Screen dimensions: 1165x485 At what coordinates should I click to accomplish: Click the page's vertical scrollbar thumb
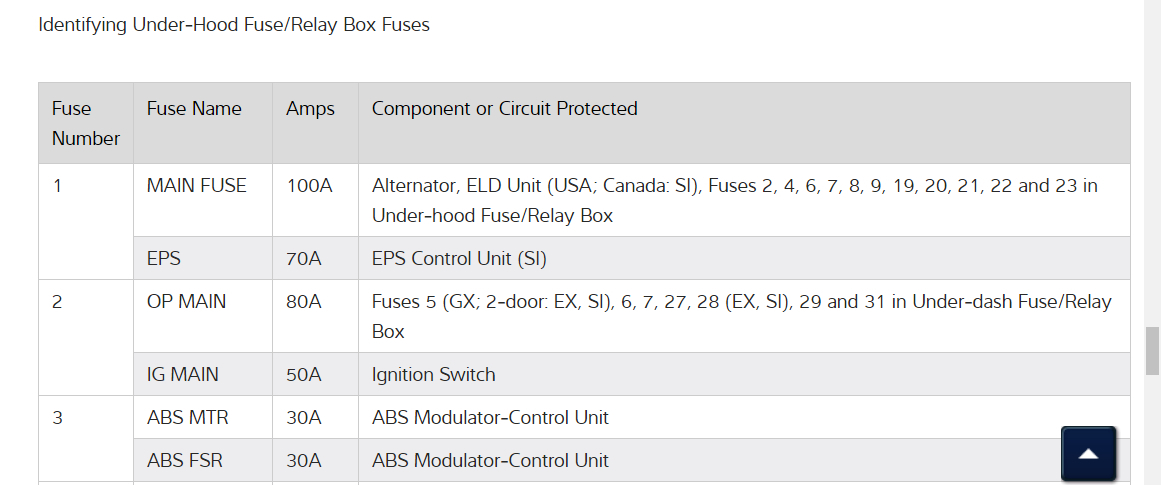1153,349
